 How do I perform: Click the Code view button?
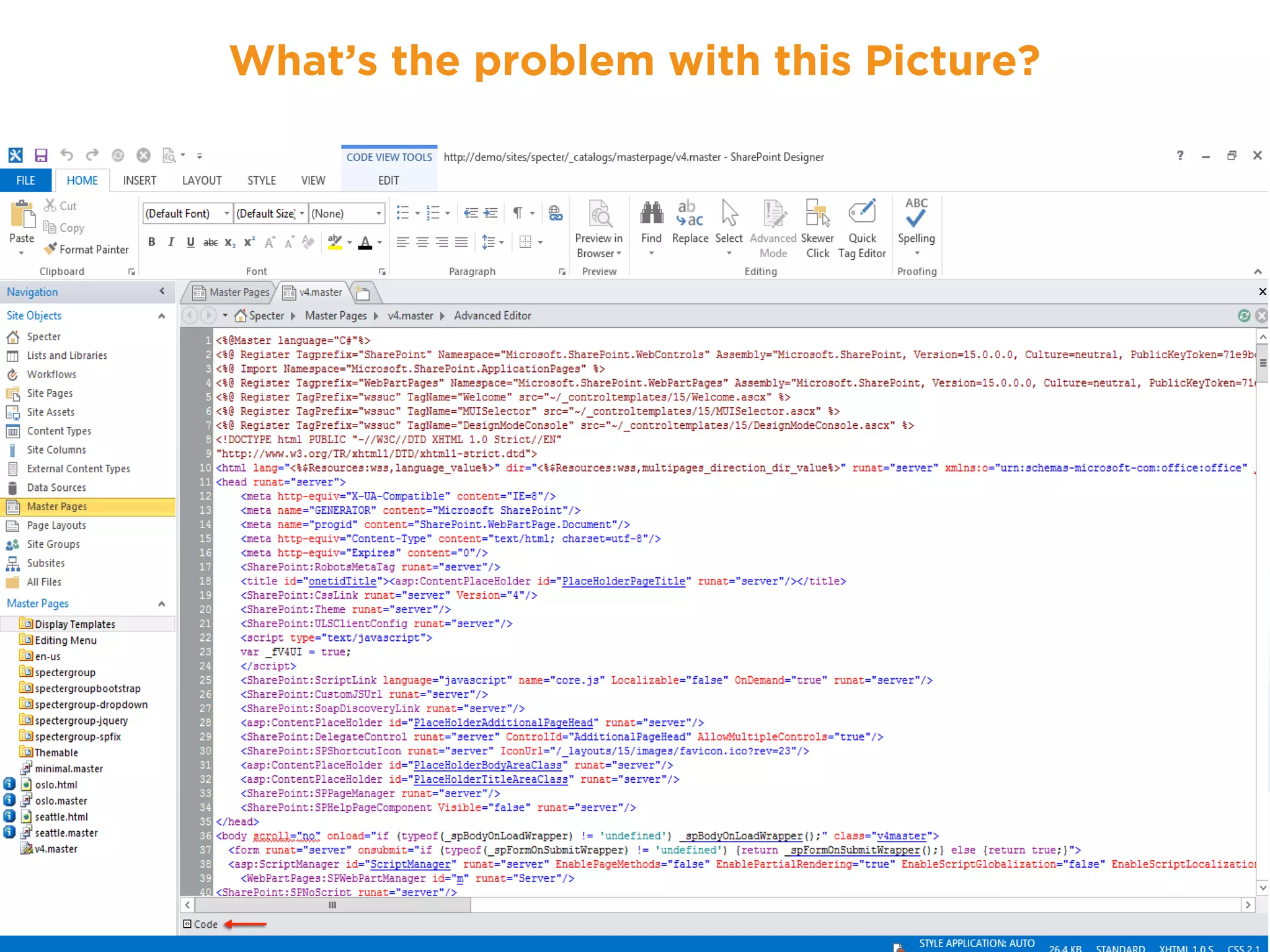tap(200, 924)
